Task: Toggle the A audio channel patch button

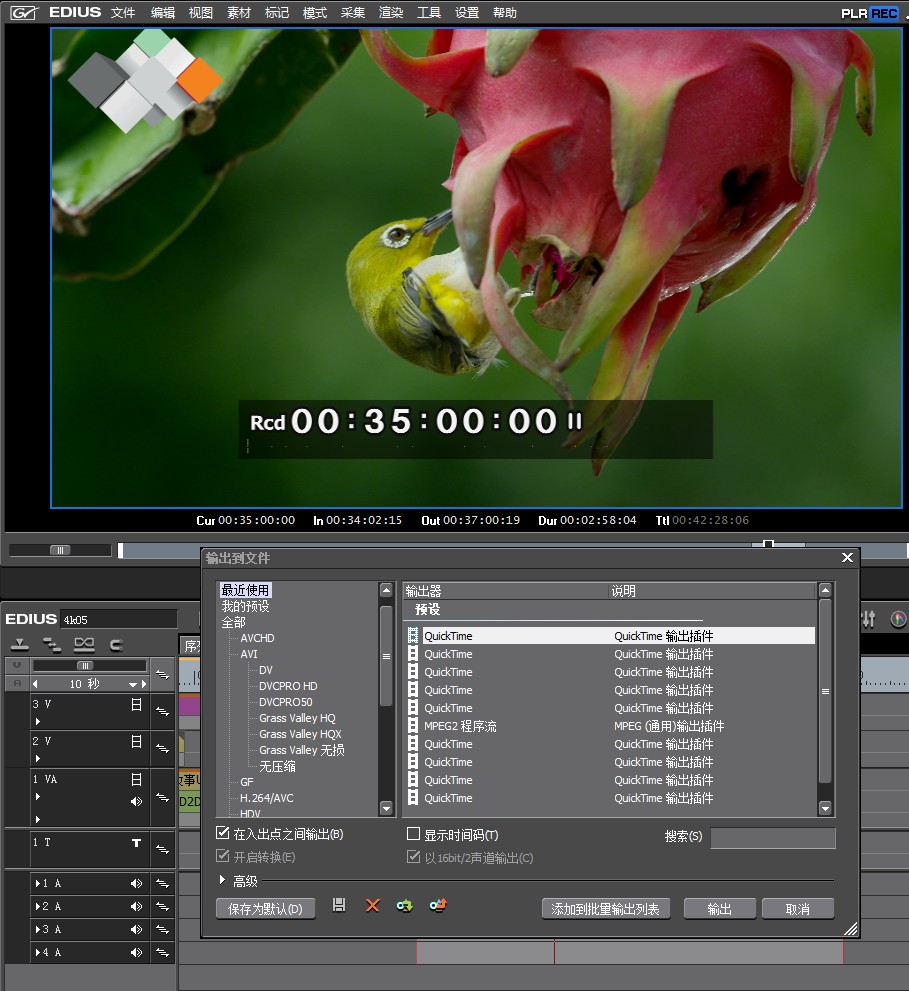Action: tap(17, 683)
